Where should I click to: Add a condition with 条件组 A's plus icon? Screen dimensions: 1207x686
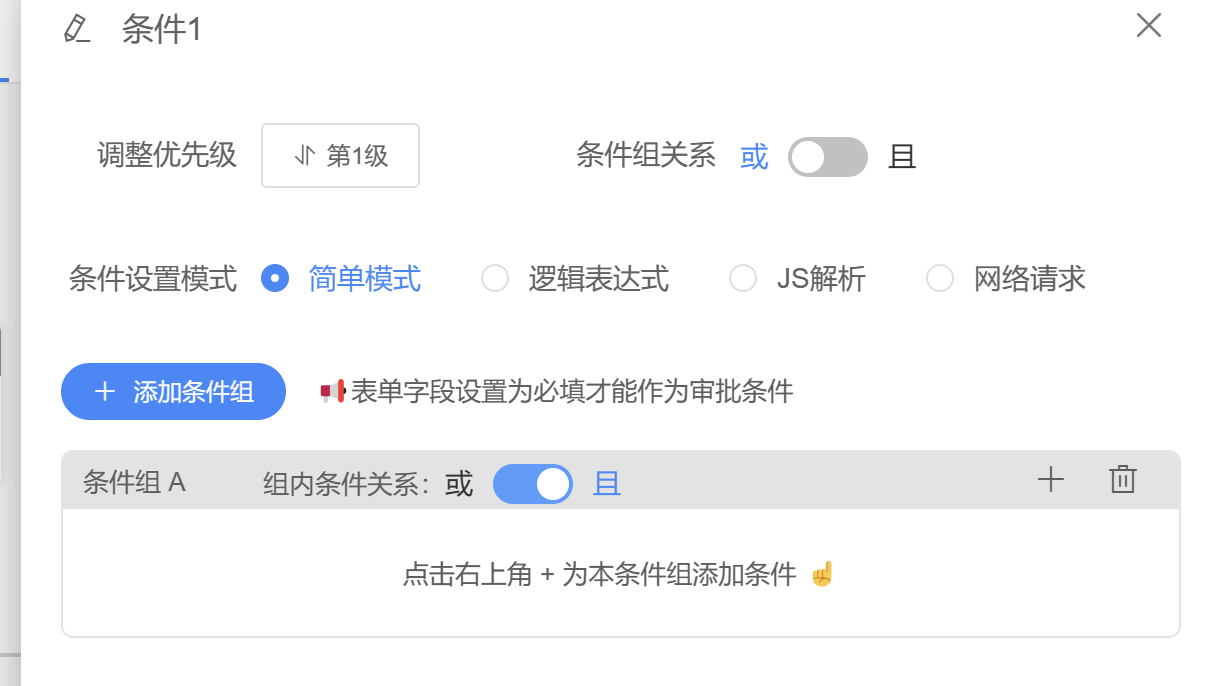pyautogui.click(x=1050, y=480)
